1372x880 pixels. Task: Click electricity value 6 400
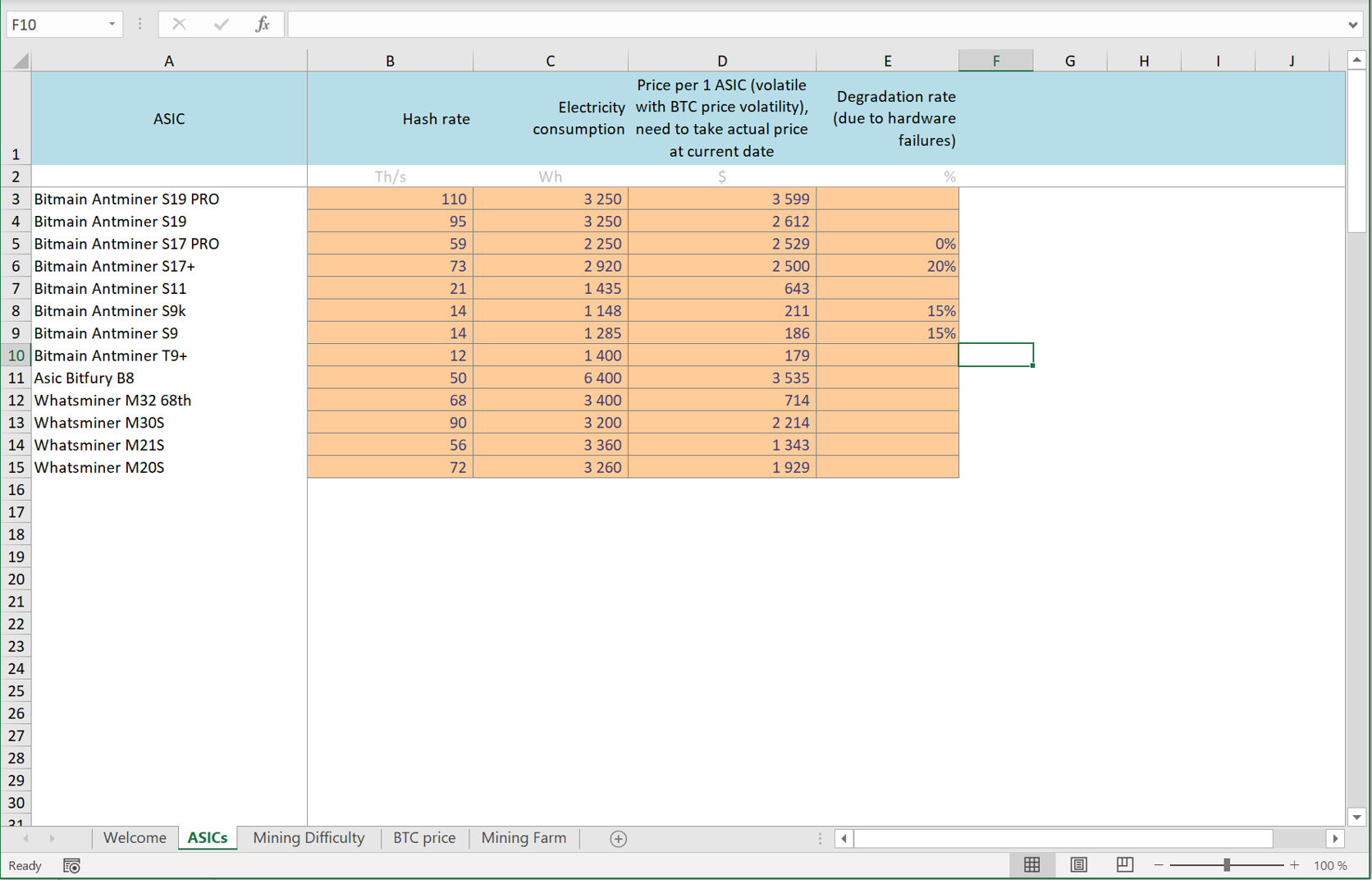[x=551, y=378]
